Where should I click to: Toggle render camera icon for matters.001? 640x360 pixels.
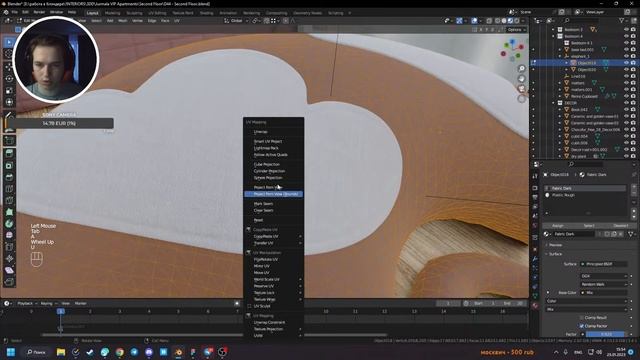coord(633,89)
